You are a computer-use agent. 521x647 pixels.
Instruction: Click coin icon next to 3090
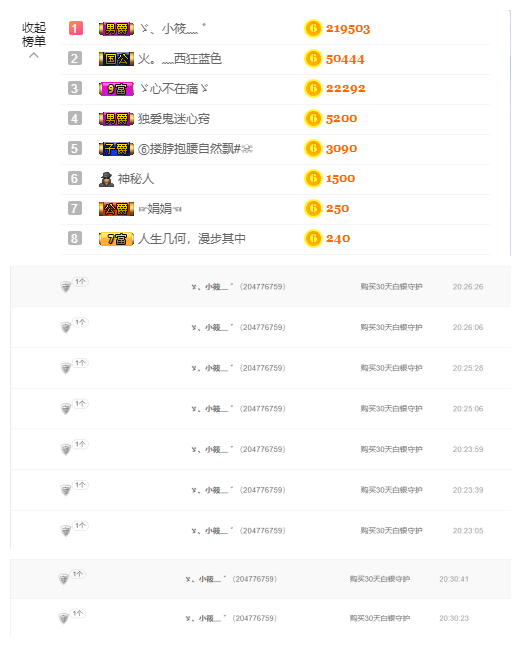point(313,149)
